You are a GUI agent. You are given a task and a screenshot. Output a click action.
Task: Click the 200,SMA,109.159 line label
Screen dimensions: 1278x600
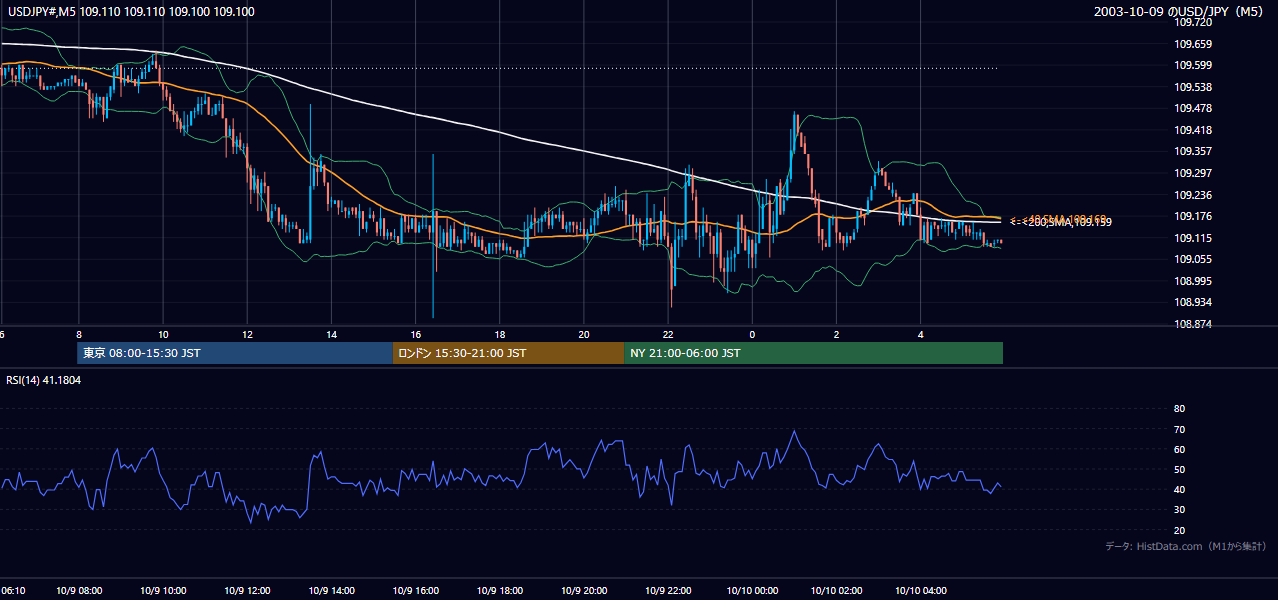click(1069, 223)
